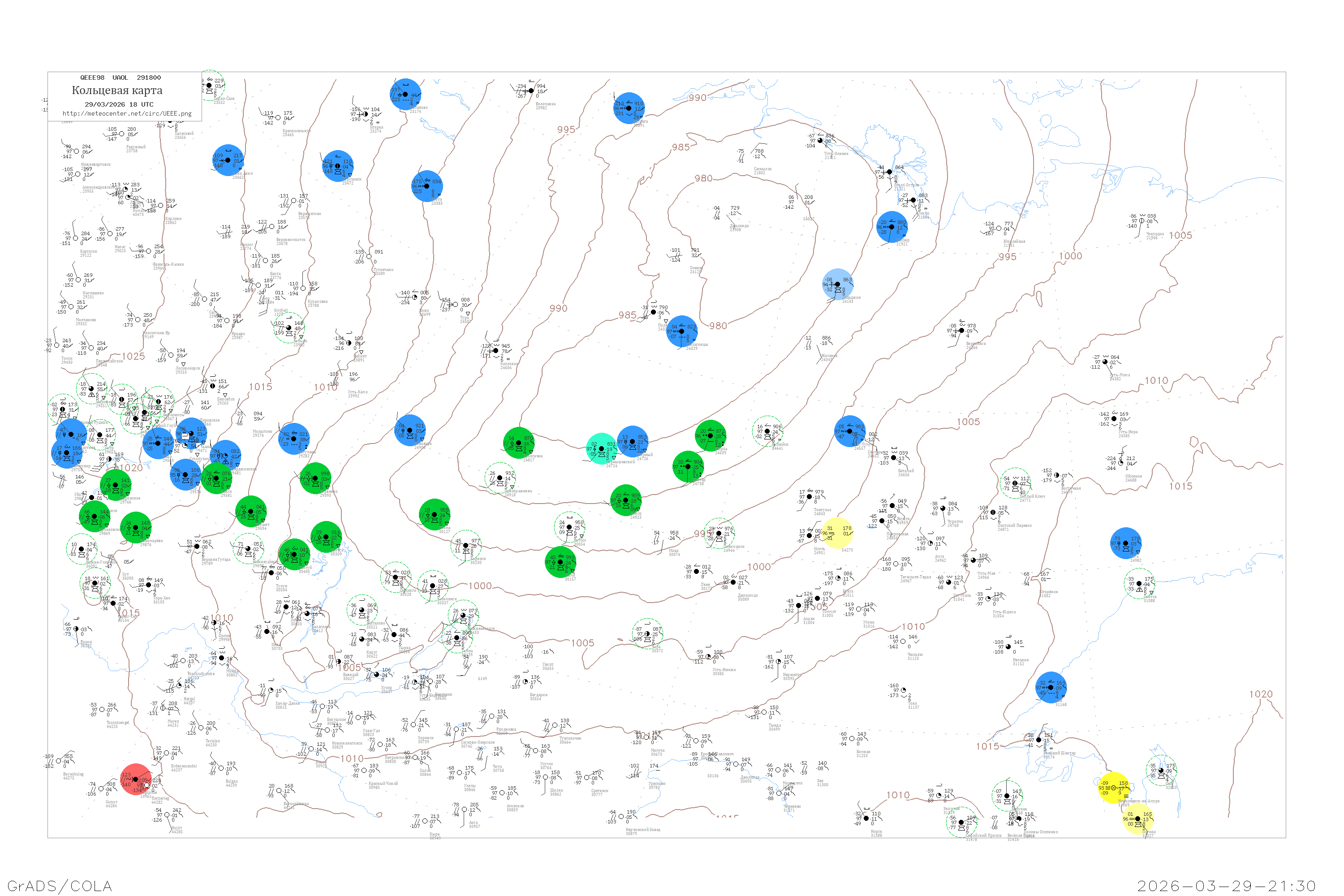The width and height of the screenshot is (1344, 896).
Task: Click the light-blue Джарджан station marker
Action: [x=838, y=284]
